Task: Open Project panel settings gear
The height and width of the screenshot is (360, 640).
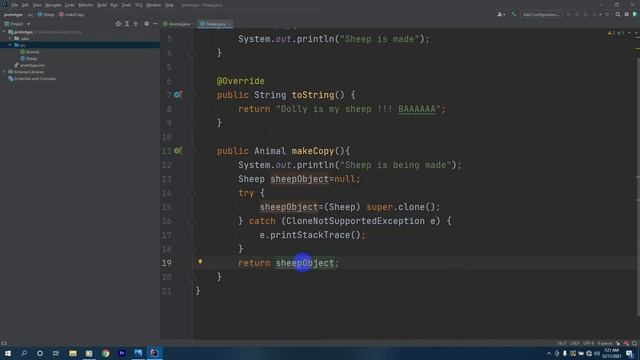Action: click(x=147, y=24)
